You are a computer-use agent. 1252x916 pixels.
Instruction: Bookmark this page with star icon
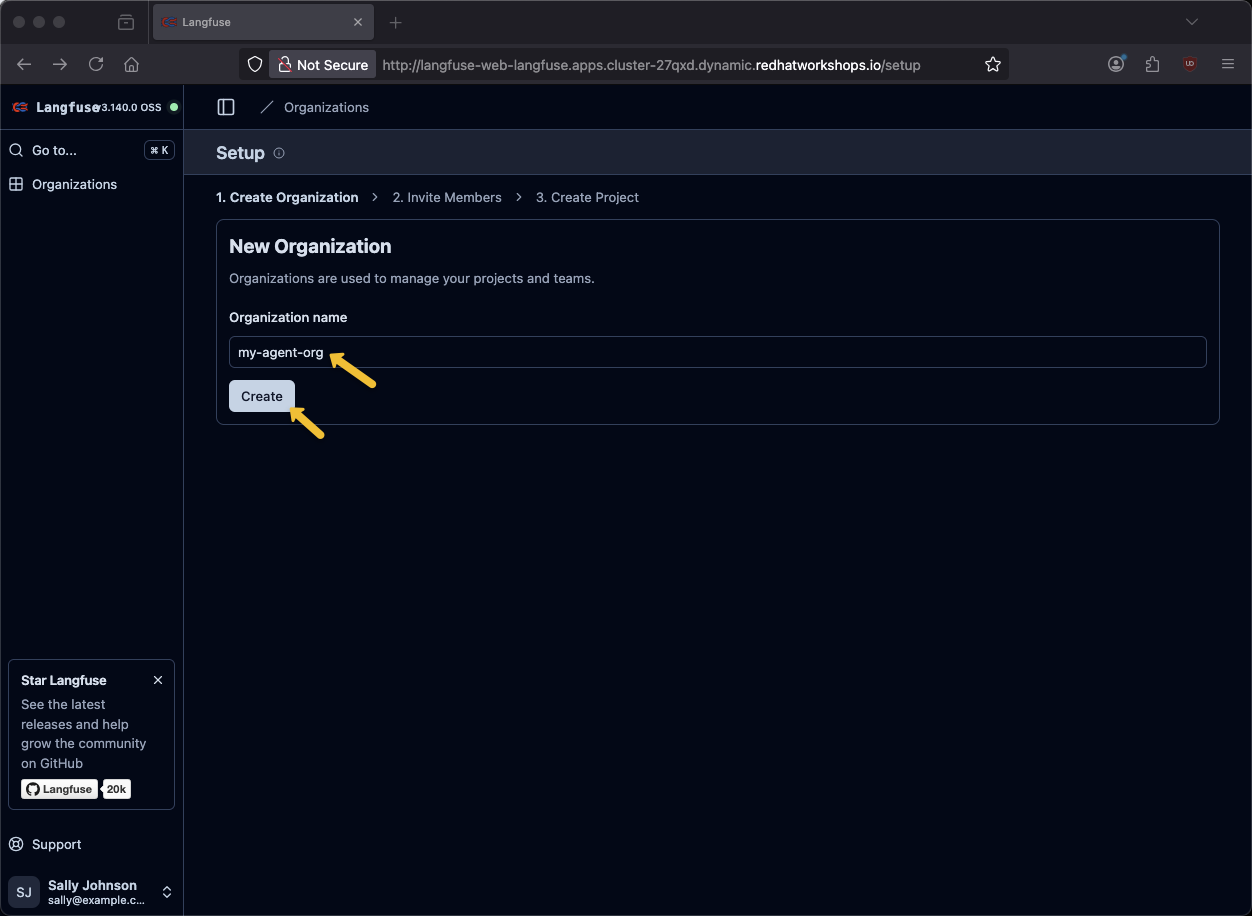coord(992,65)
